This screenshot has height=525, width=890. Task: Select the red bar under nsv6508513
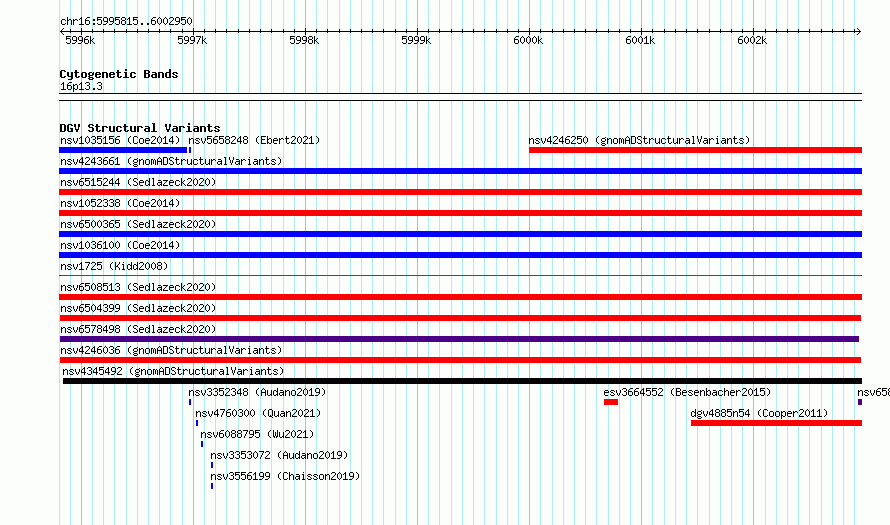tap(460, 297)
